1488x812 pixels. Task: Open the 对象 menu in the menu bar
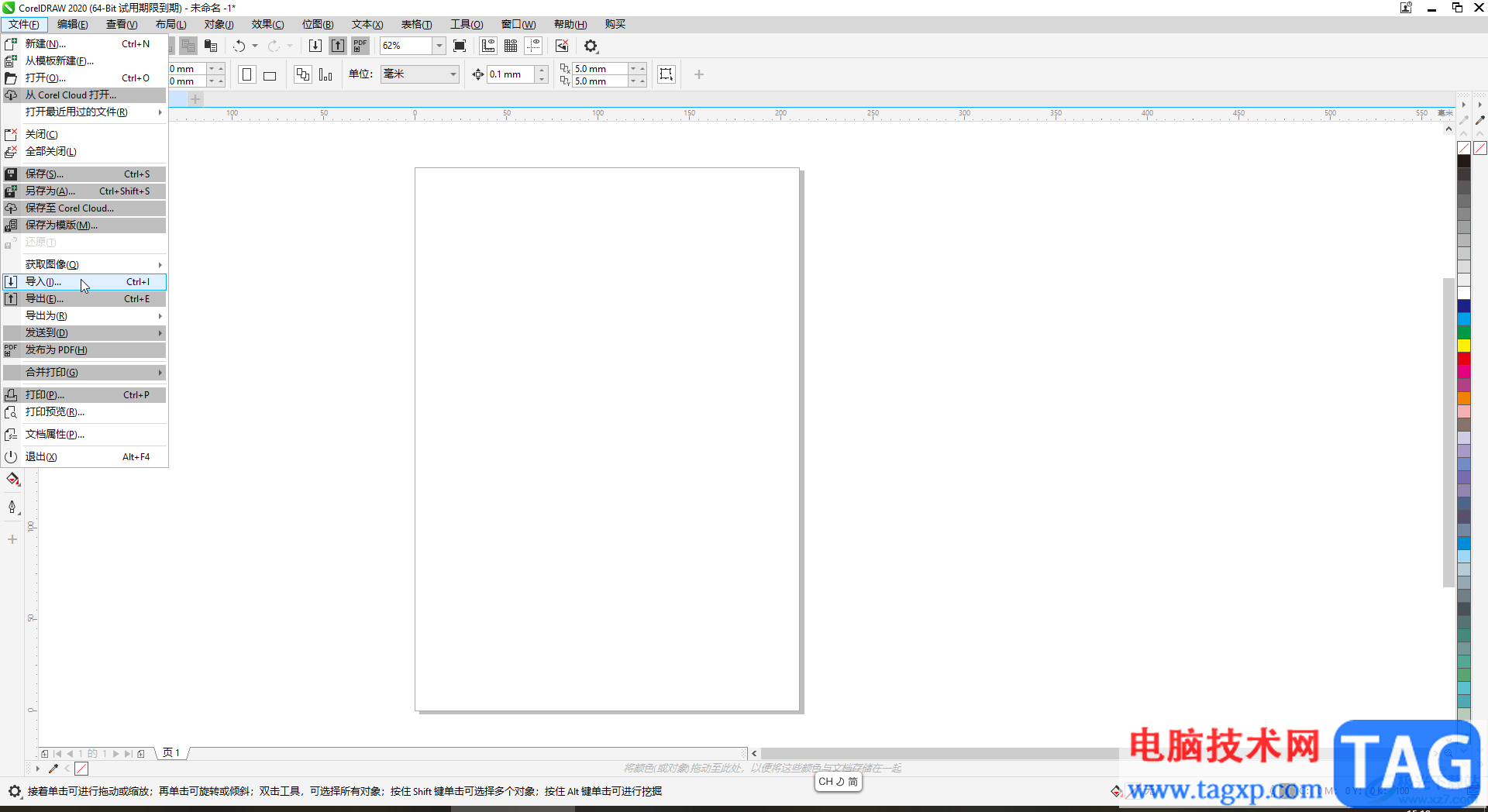[x=219, y=24]
